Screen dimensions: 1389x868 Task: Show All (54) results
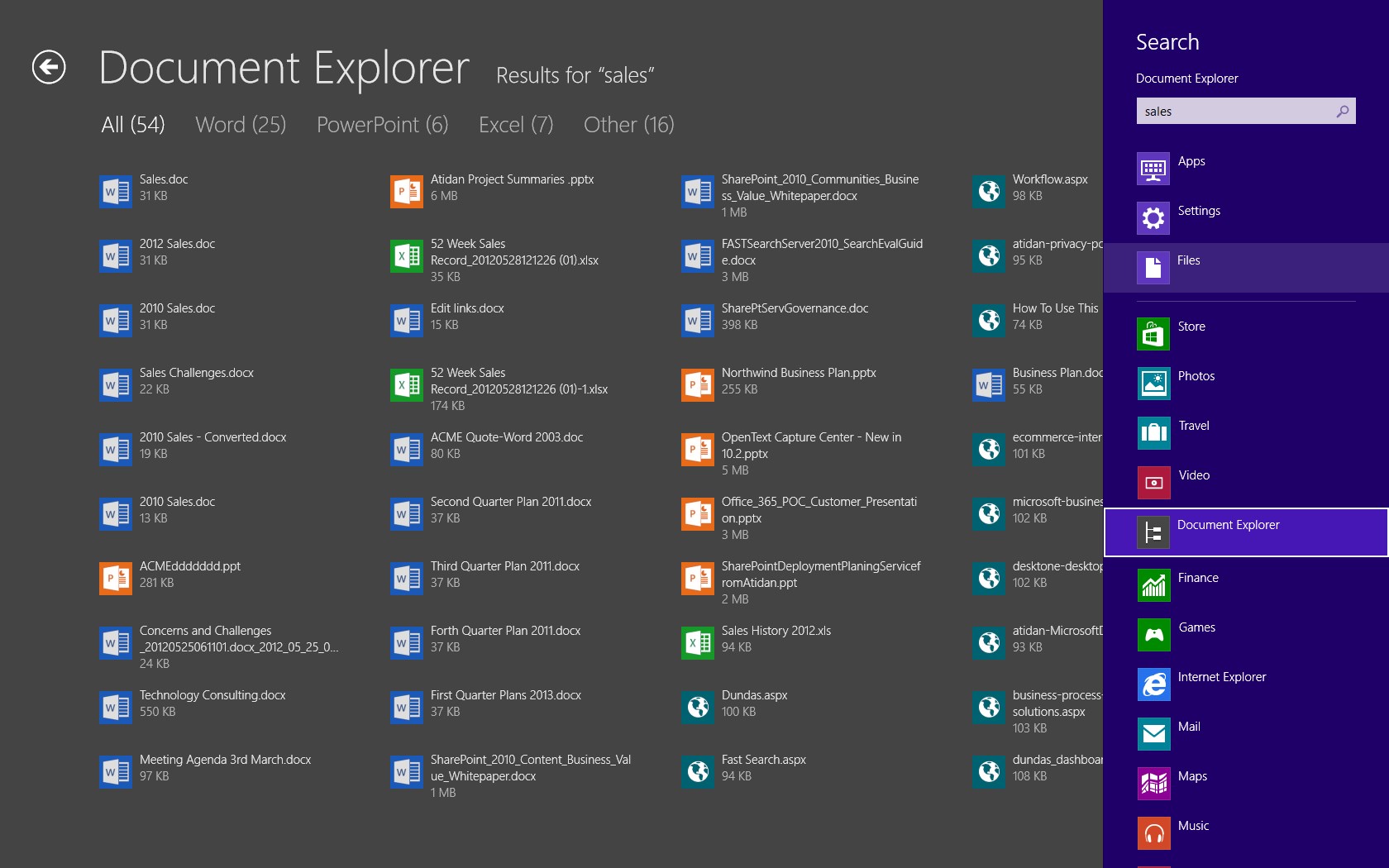[133, 125]
